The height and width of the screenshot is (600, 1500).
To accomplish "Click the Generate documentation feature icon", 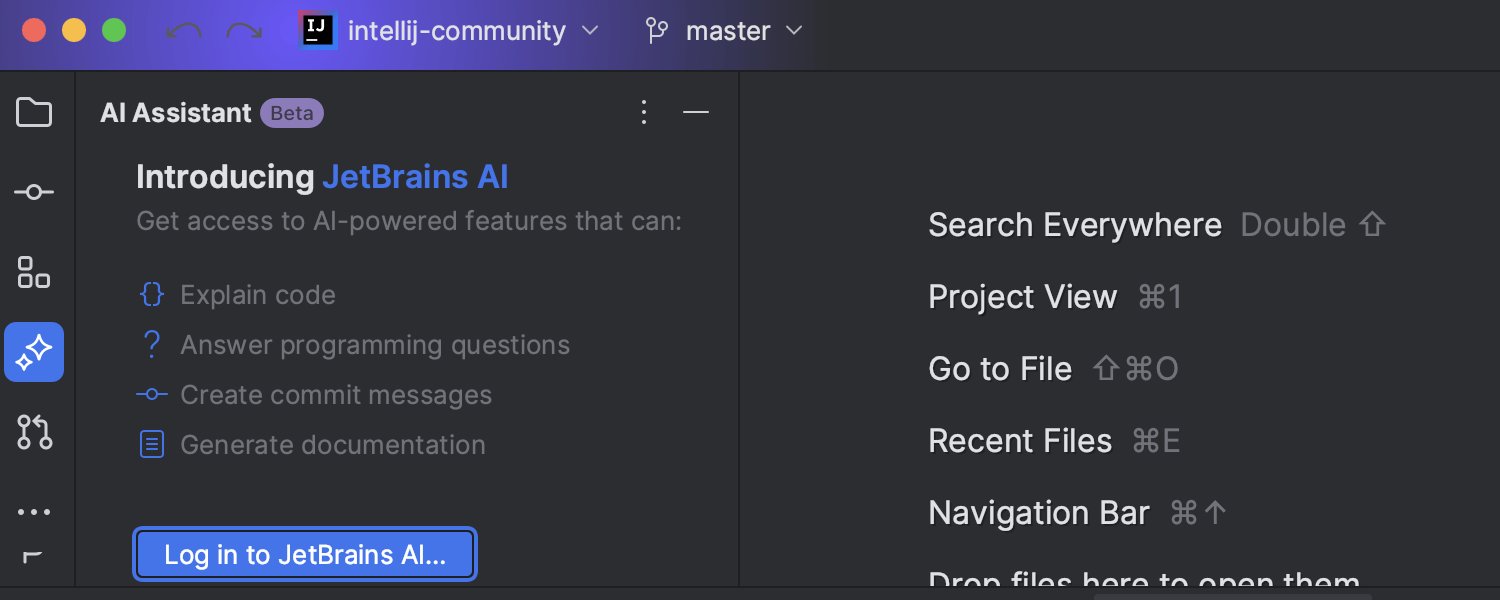I will (151, 444).
